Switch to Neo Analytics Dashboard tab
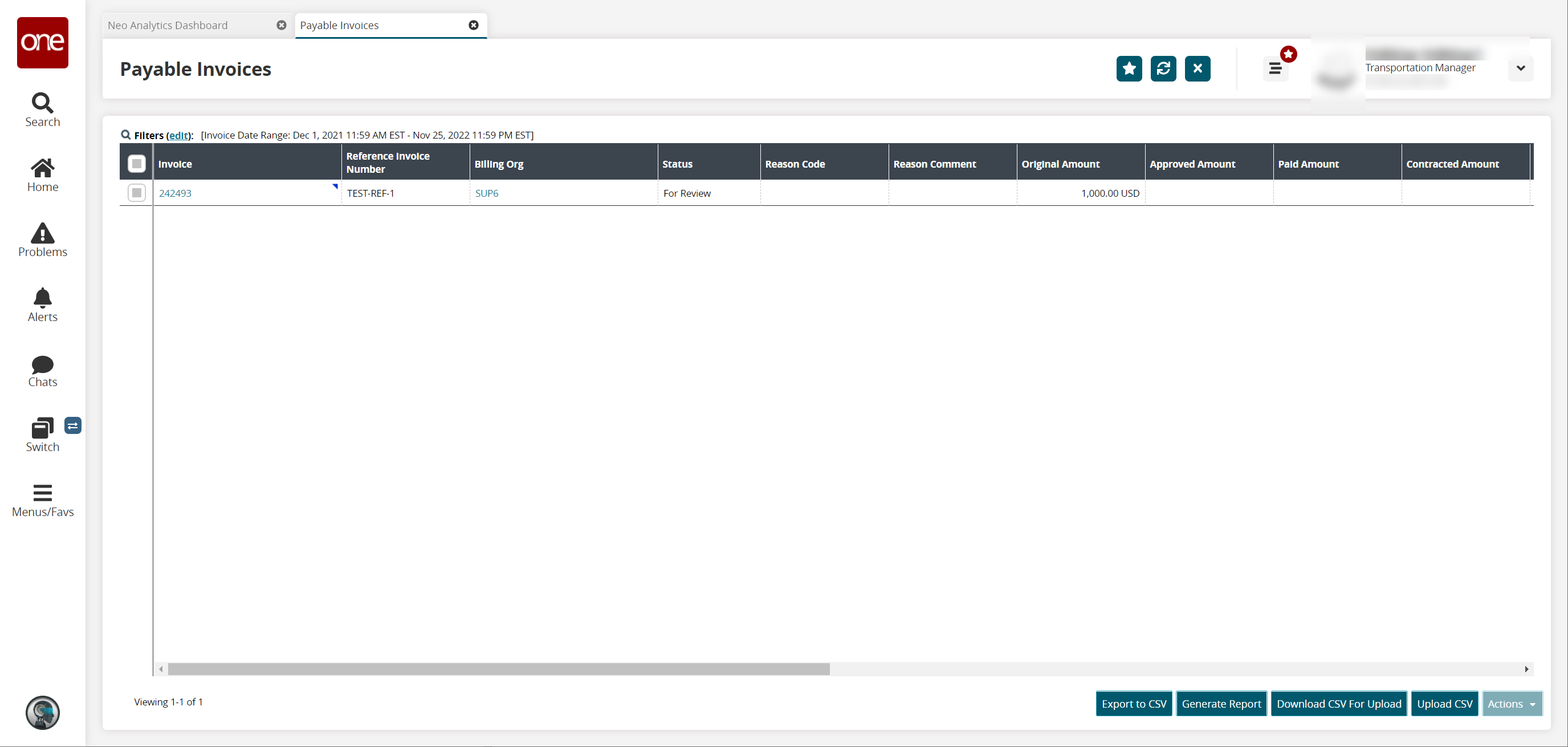 (168, 26)
